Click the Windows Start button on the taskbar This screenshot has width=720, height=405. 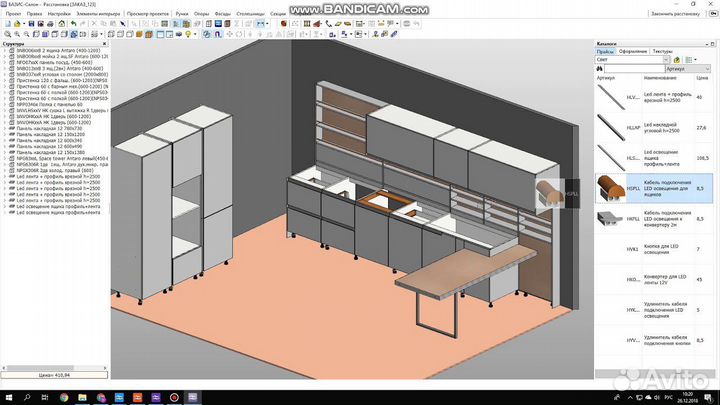[x=8, y=397]
